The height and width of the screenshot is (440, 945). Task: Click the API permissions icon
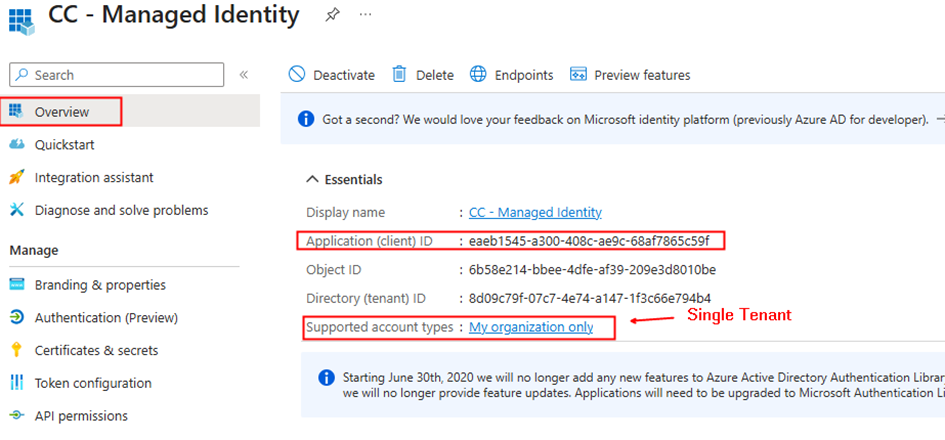[17, 415]
